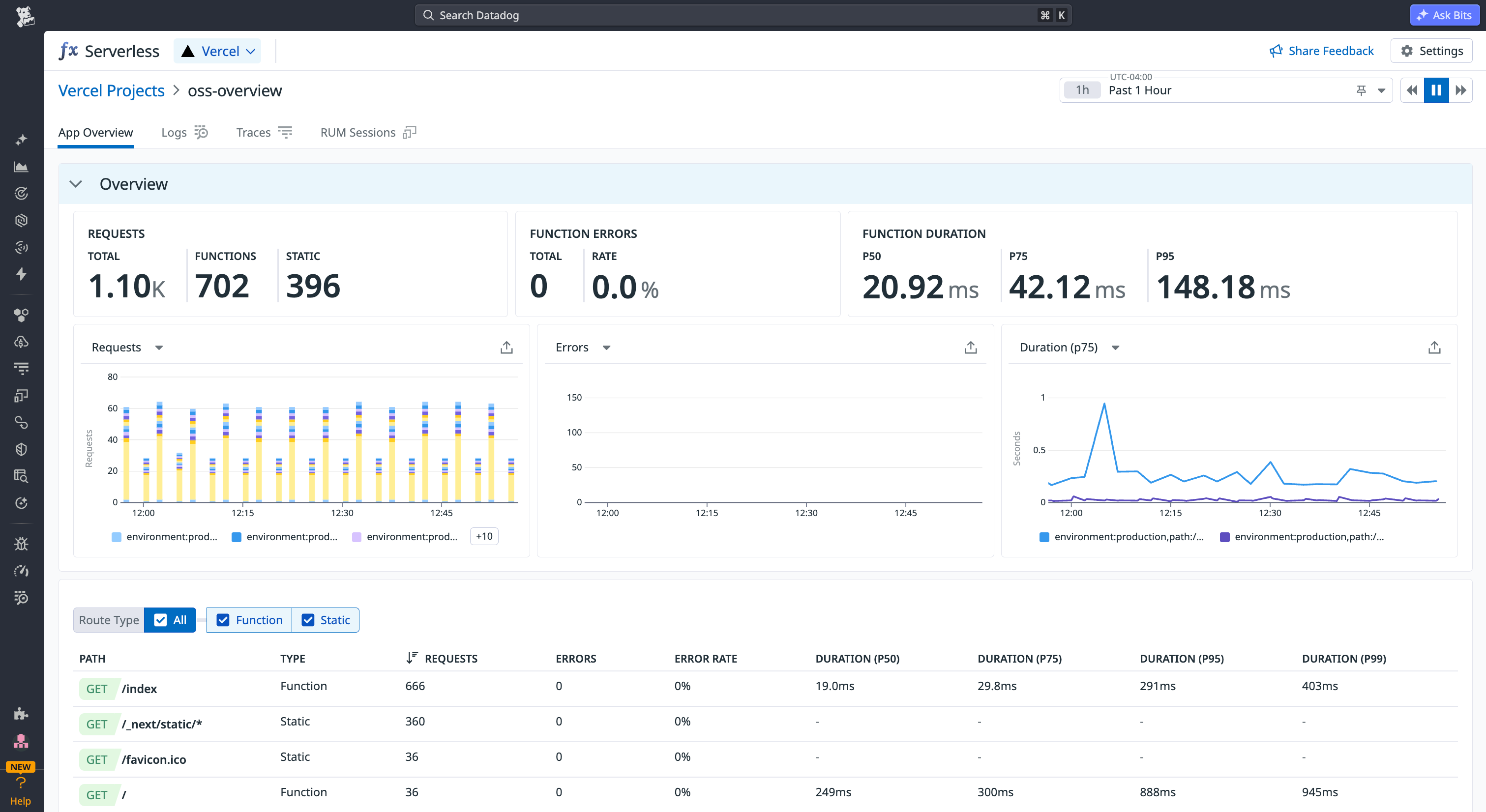Screen dimensions: 1486x812
Task: Focus the Search Datadog field
Action: click(743, 15)
